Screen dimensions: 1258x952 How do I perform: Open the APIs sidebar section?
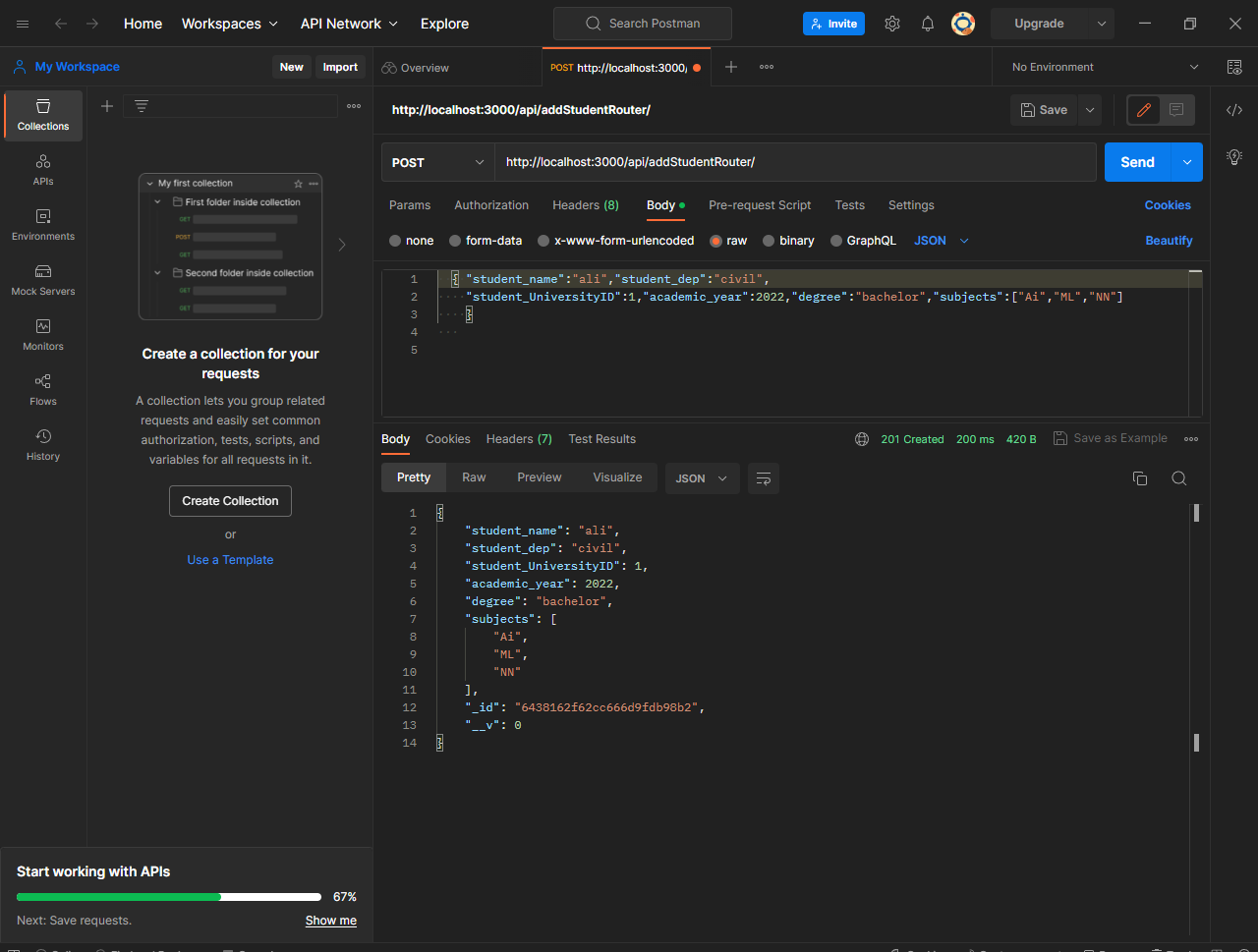[43, 170]
